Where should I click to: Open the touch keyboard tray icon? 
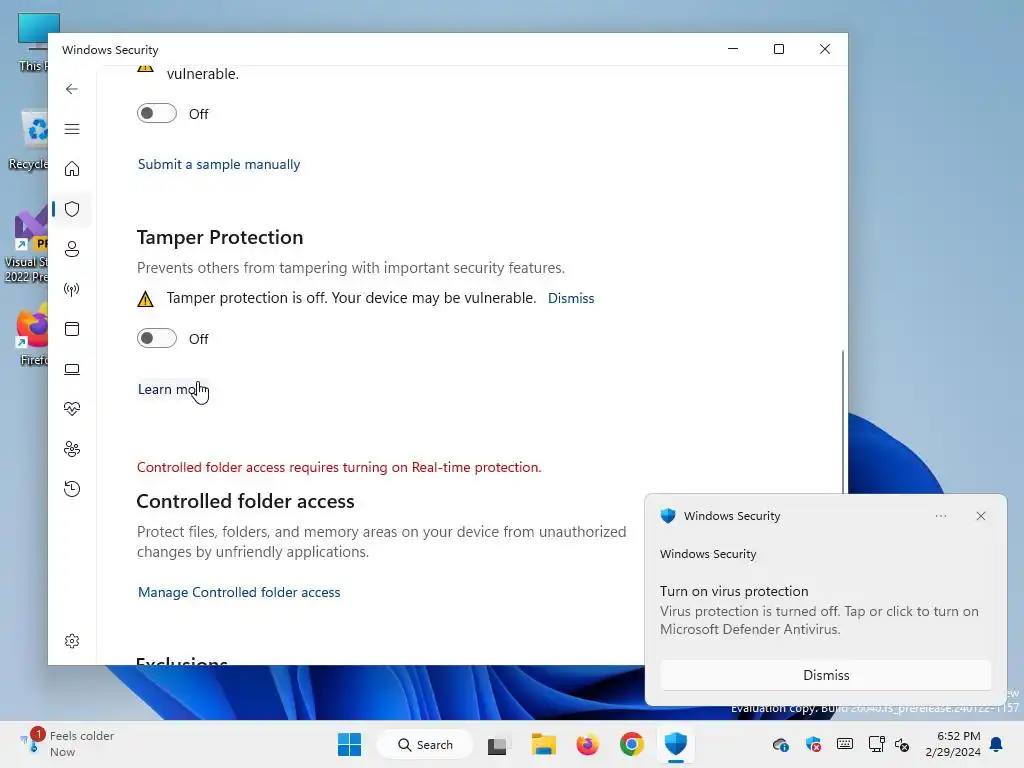(844, 744)
